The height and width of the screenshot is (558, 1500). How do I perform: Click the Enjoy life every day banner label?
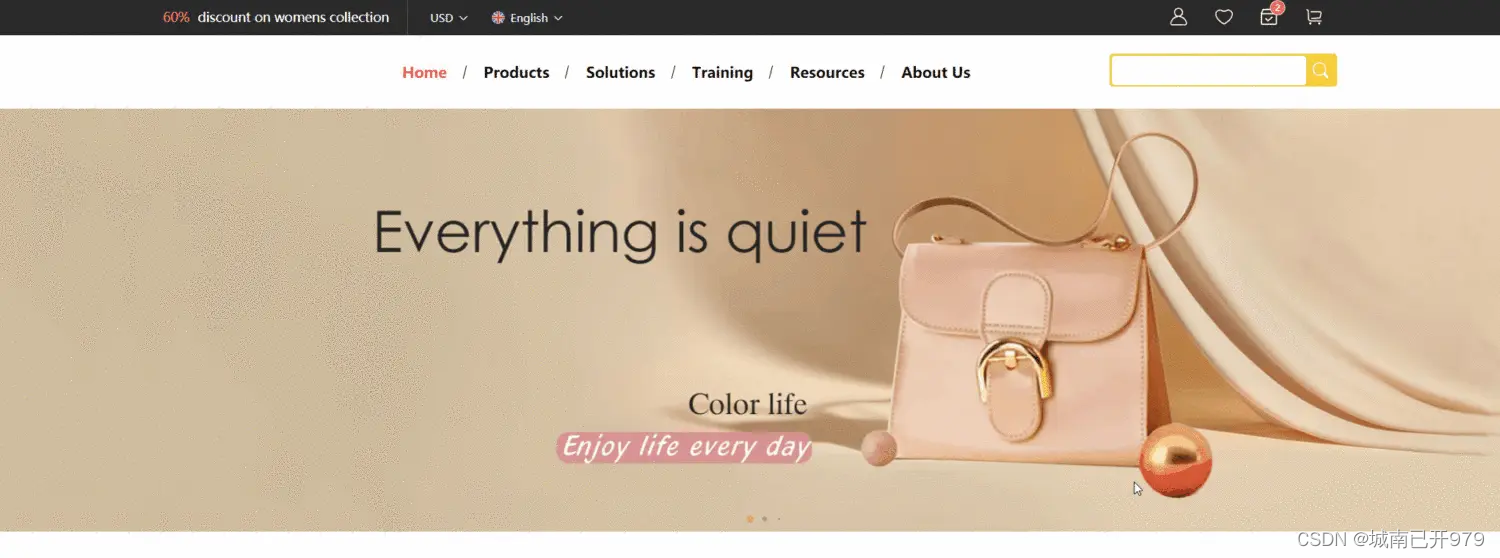tap(684, 447)
